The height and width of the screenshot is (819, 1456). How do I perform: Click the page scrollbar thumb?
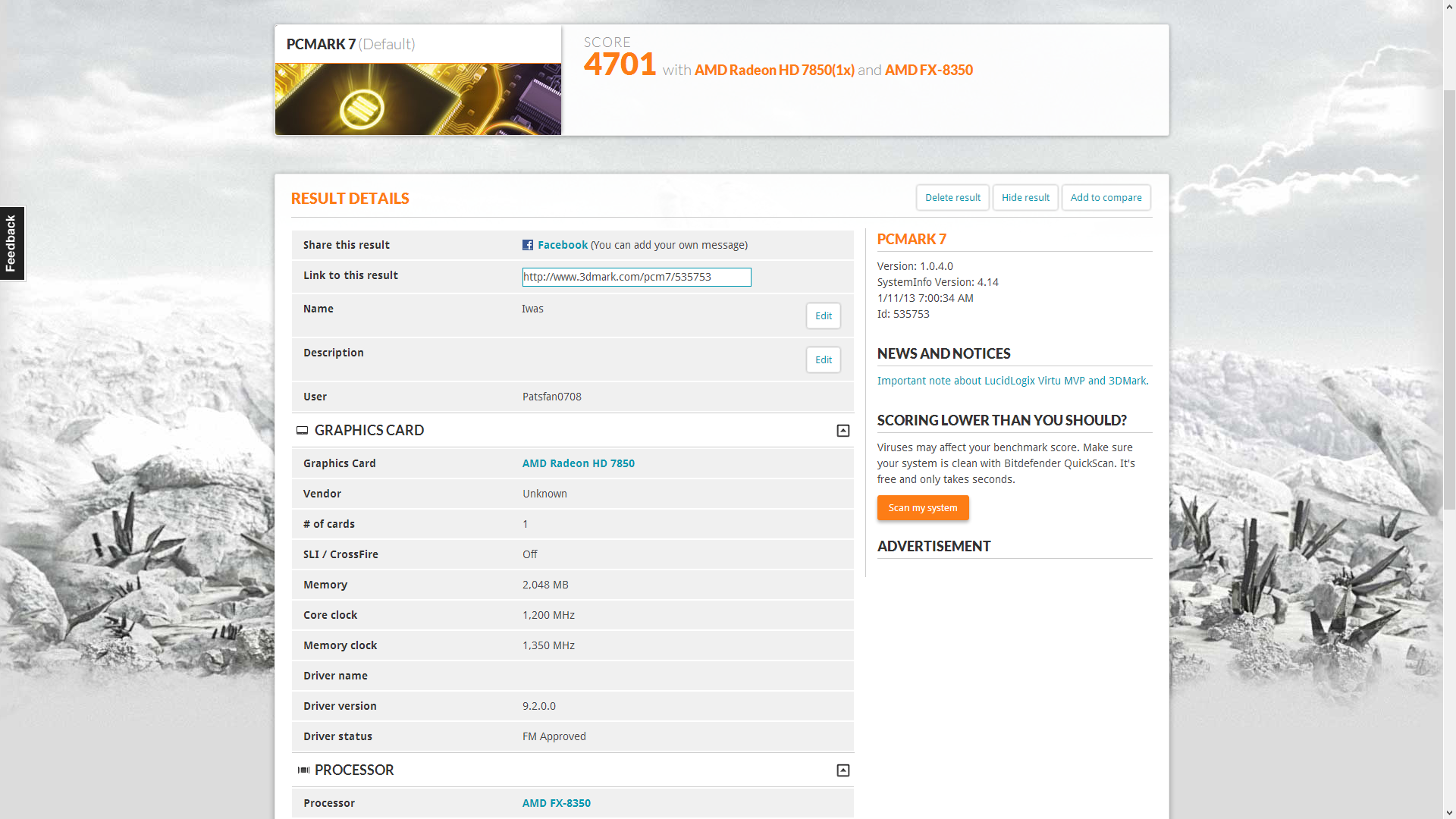(1449, 300)
